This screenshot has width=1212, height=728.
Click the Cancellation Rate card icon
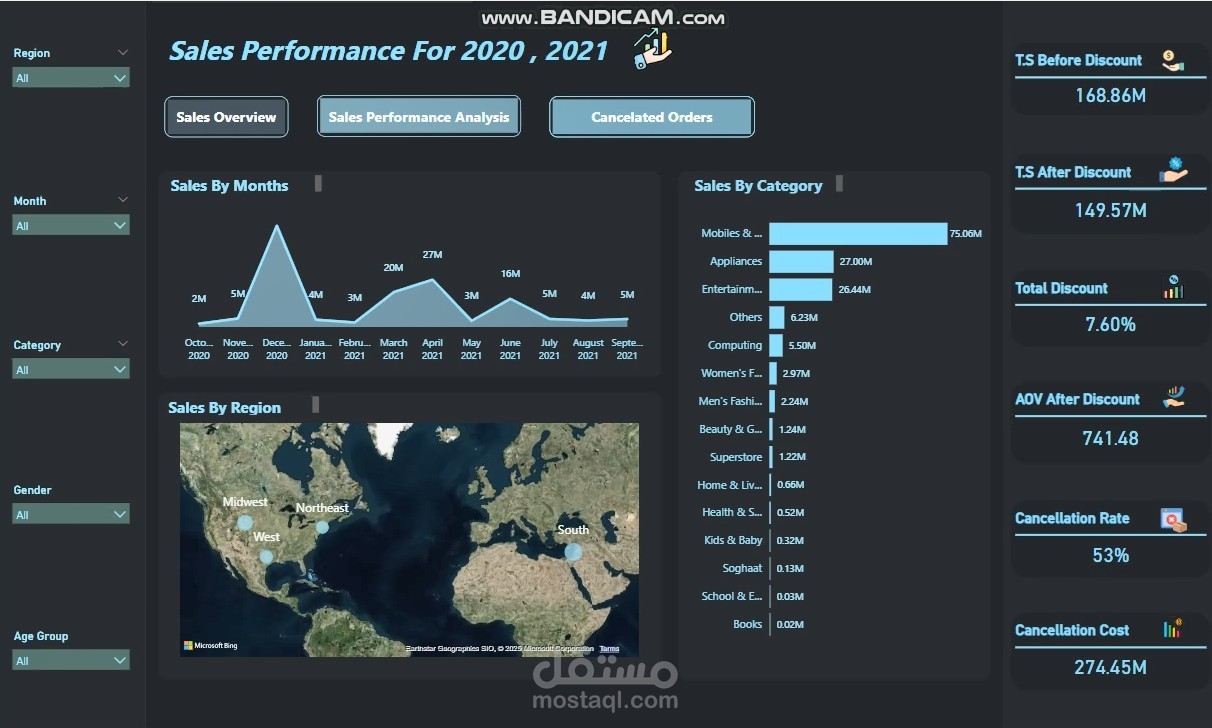(x=1171, y=518)
